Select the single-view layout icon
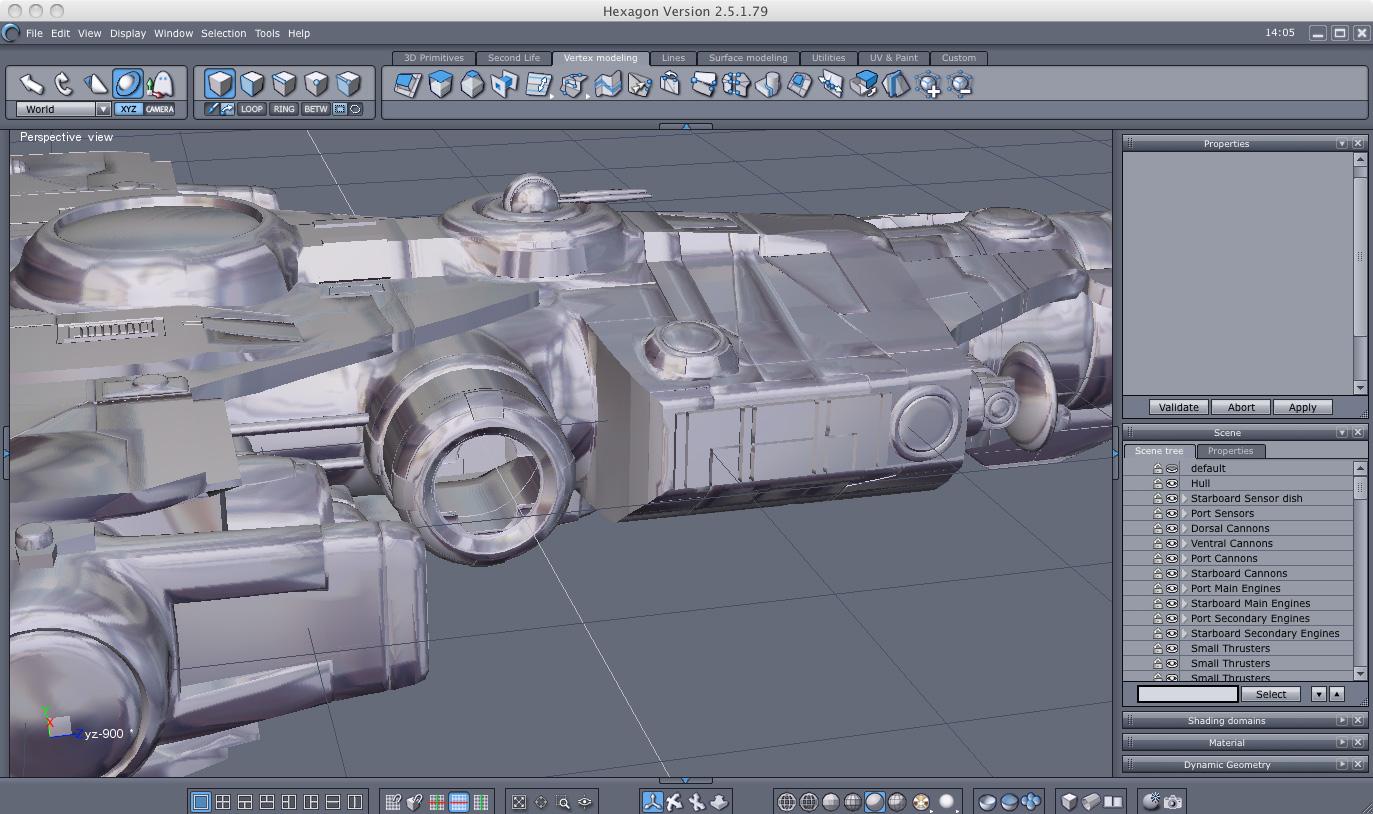Viewport: 1373px width, 814px height. click(200, 801)
